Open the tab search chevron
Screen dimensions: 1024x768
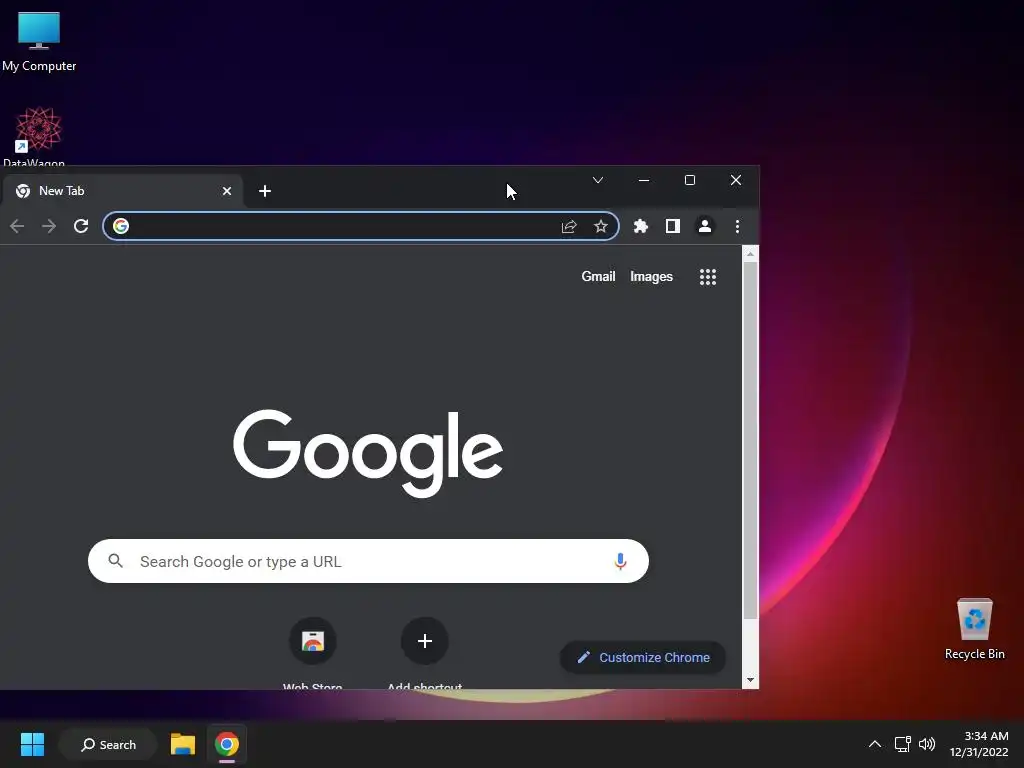[598, 180]
